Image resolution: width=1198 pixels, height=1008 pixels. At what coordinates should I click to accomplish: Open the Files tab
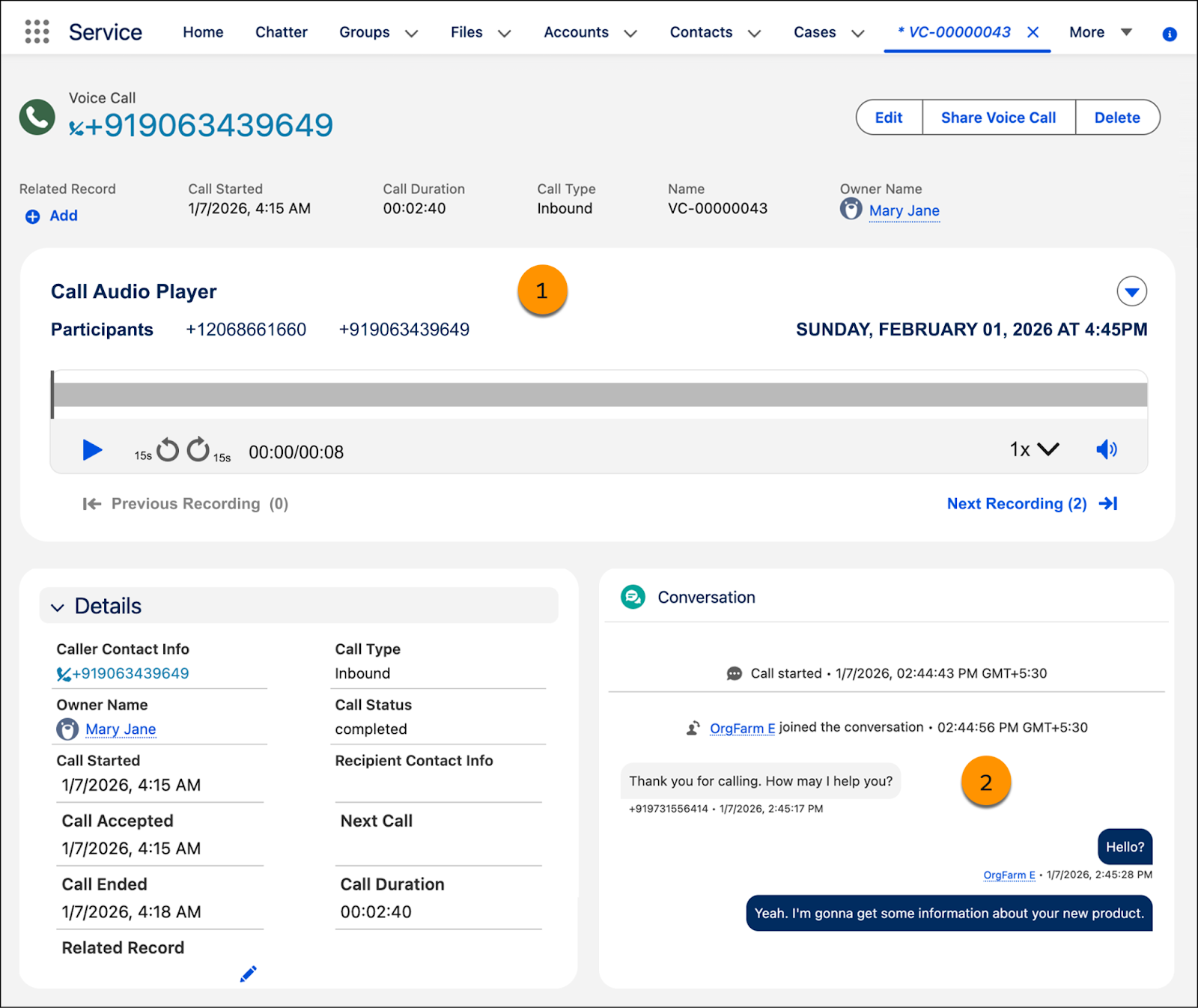[466, 32]
